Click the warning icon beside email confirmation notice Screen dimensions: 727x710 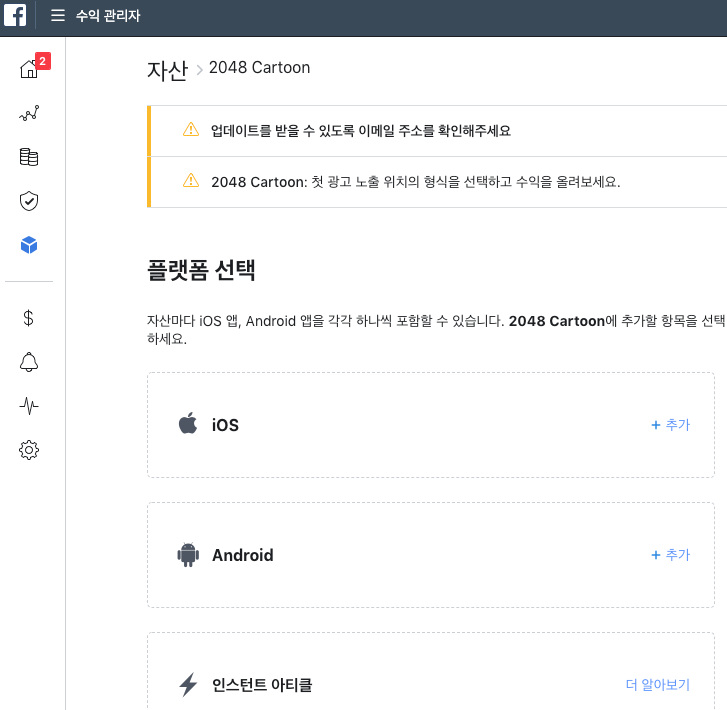click(191, 129)
